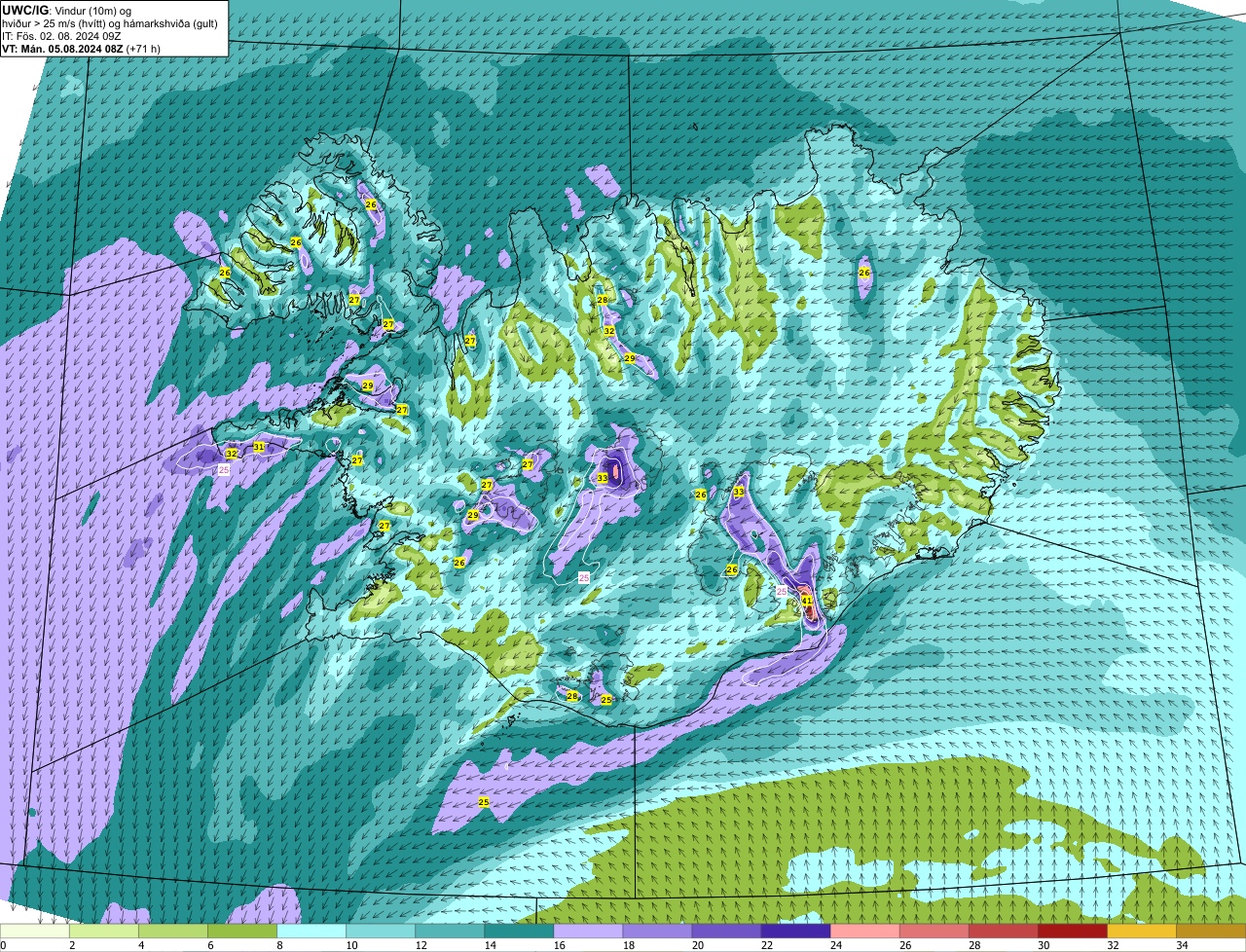
Task: Select the legend tick label 30
Action: tap(1044, 945)
